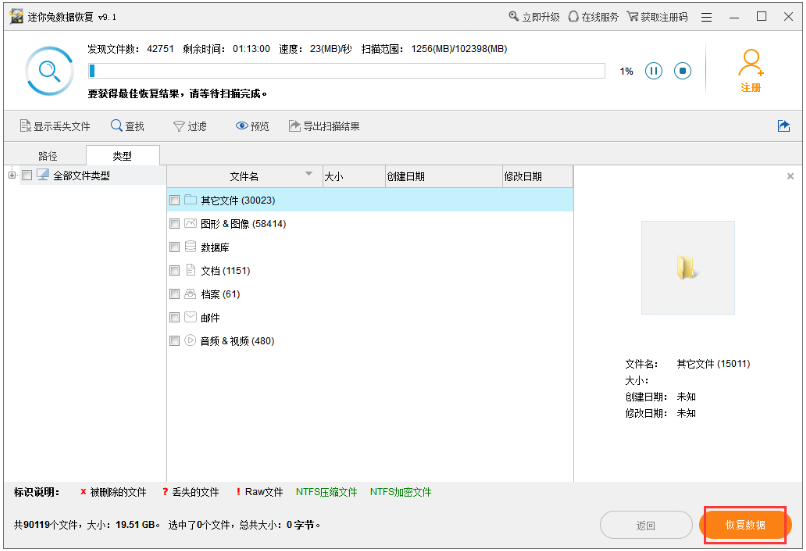Sort by 创建日期 column header
Image resolution: width=806 pixels, height=551 pixels.
(444, 177)
